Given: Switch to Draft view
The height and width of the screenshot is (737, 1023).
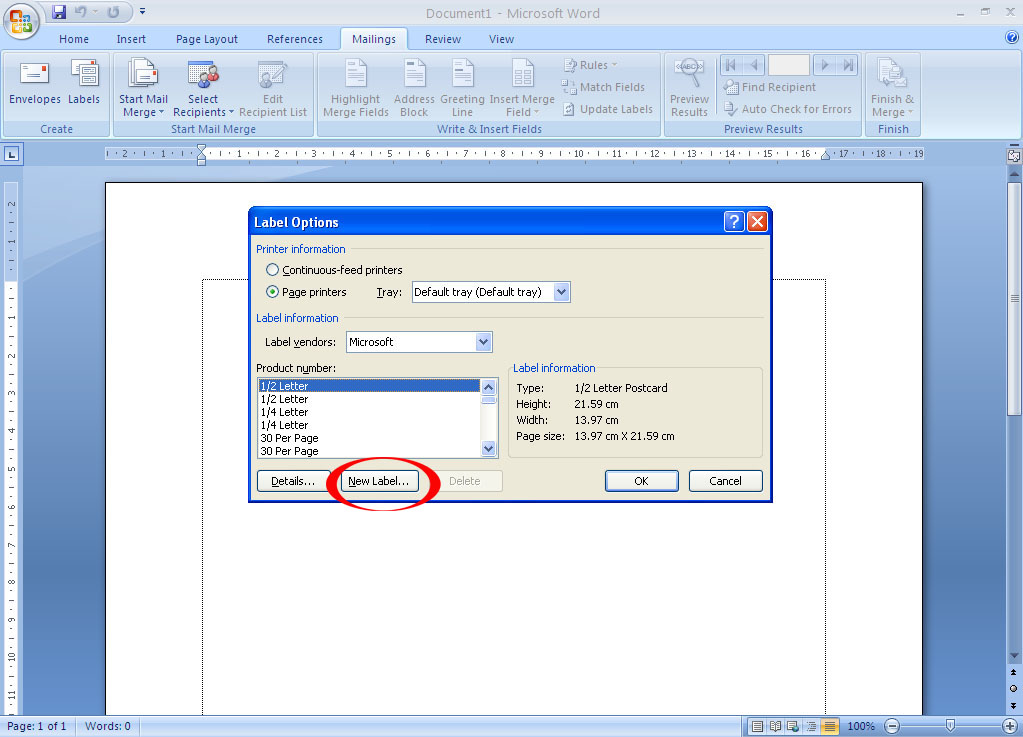Looking at the screenshot, I should (x=829, y=726).
